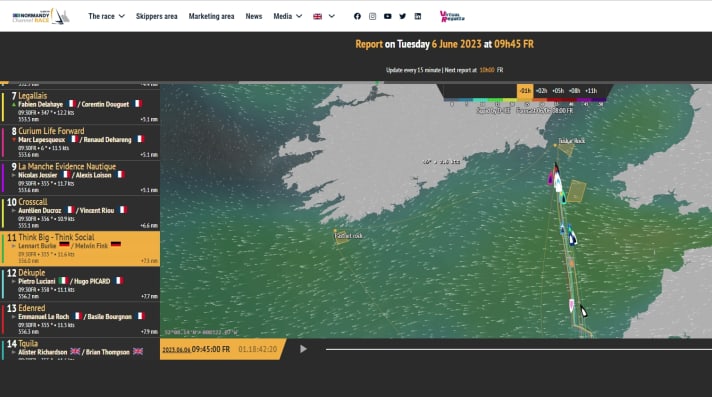Screen dimensions: 712x397
Task: Click Corentin Douguet's French flag
Action: pos(138,104)
